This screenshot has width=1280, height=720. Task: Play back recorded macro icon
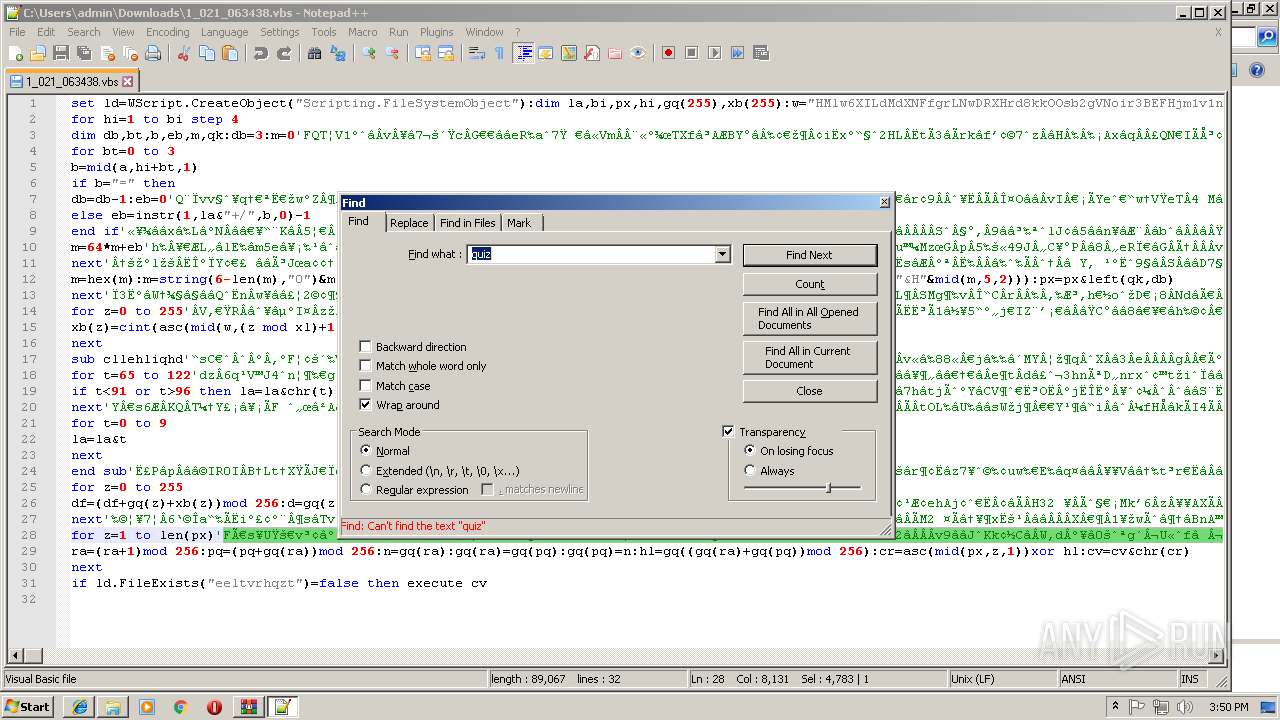714,53
